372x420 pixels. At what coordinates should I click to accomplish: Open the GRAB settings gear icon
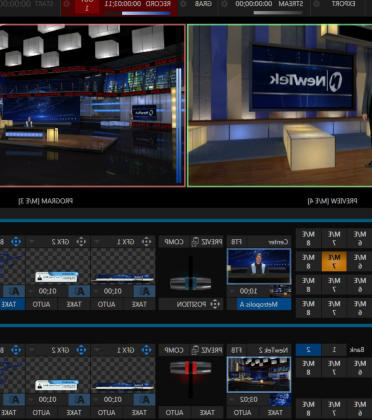(183, 4)
